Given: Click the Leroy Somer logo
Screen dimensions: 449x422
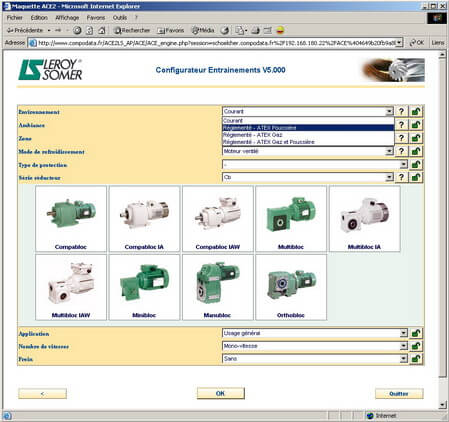Looking at the screenshot, I should pyautogui.click(x=50, y=70).
